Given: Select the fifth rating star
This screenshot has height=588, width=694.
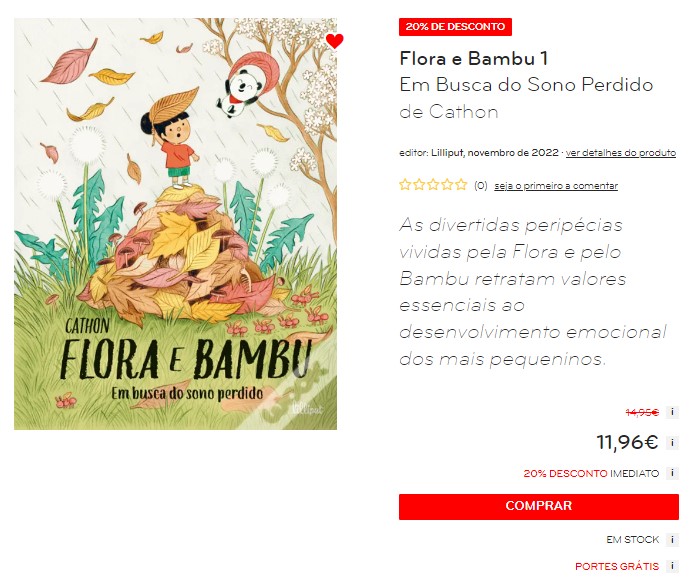Looking at the screenshot, I should click(461, 184).
